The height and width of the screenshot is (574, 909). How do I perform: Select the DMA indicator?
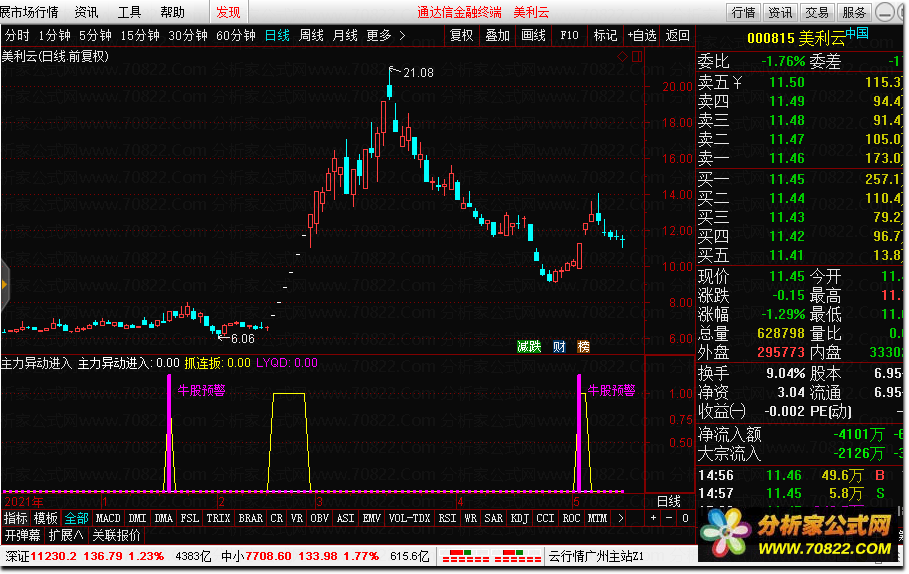pyautogui.click(x=163, y=518)
